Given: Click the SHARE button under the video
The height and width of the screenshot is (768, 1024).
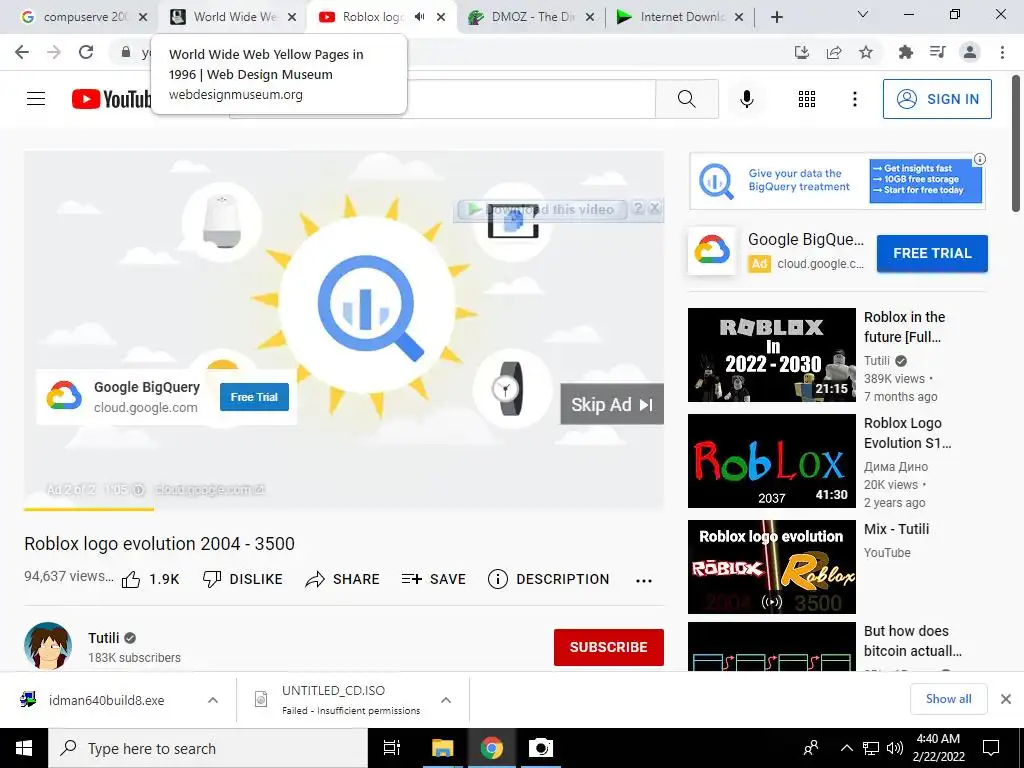Looking at the screenshot, I should click(342, 579).
